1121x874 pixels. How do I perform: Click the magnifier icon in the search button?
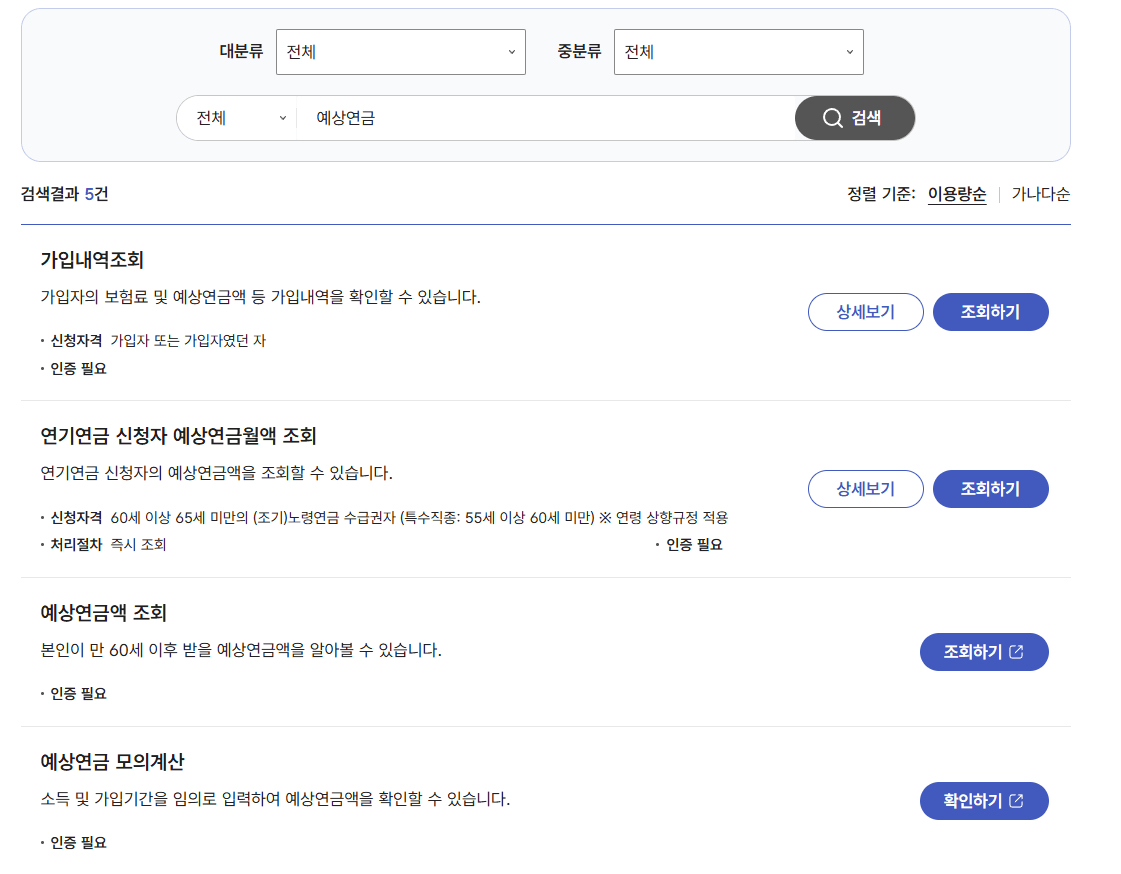click(834, 118)
